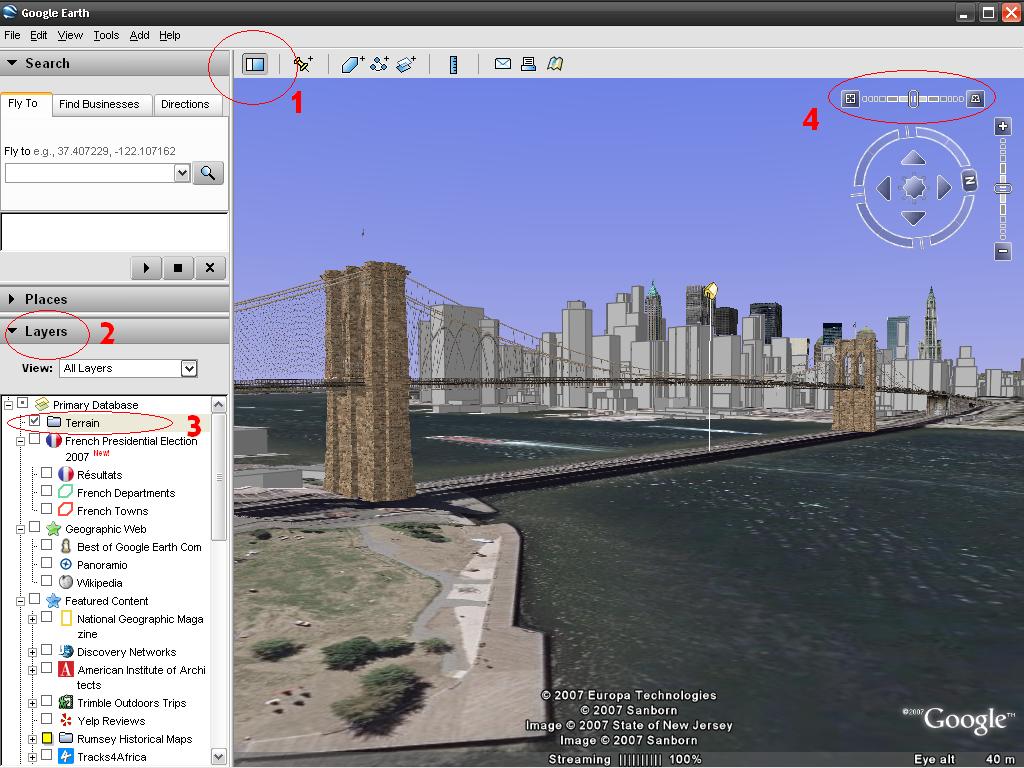Open the All Layers view dropdown
The image size is (1024, 768).
tap(189, 368)
